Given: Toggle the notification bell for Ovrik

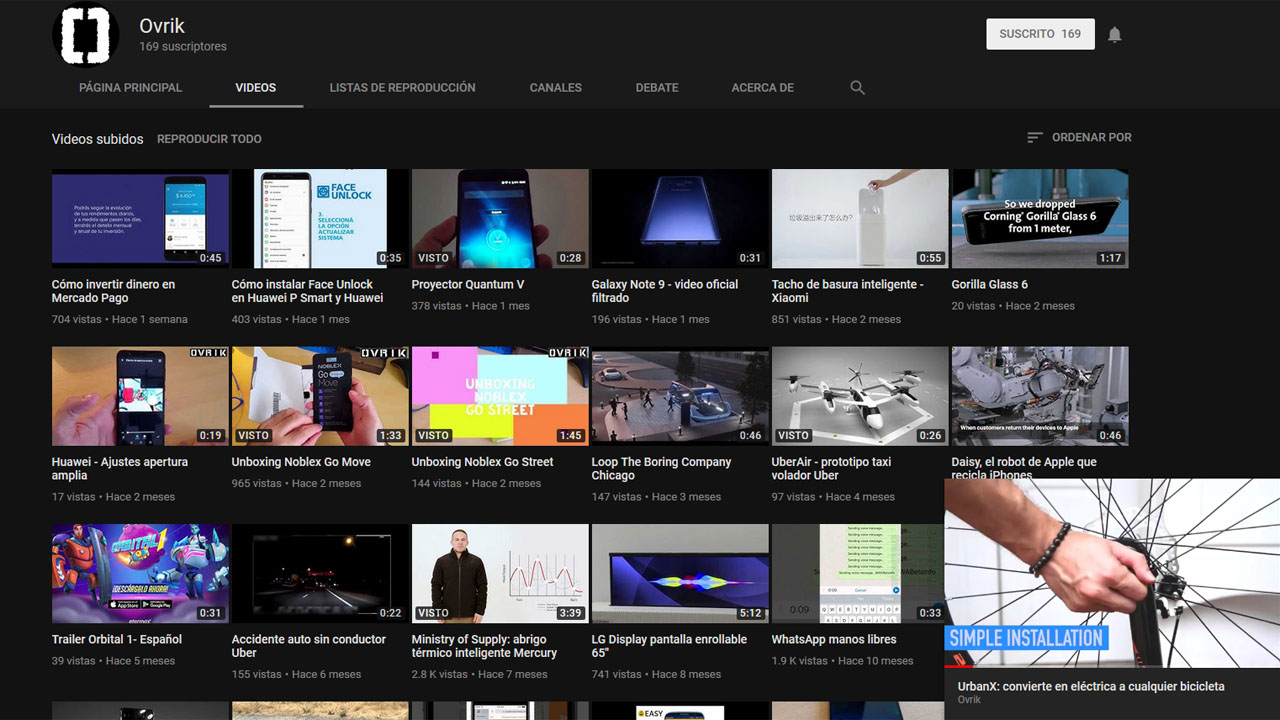Looking at the screenshot, I should (x=1115, y=35).
